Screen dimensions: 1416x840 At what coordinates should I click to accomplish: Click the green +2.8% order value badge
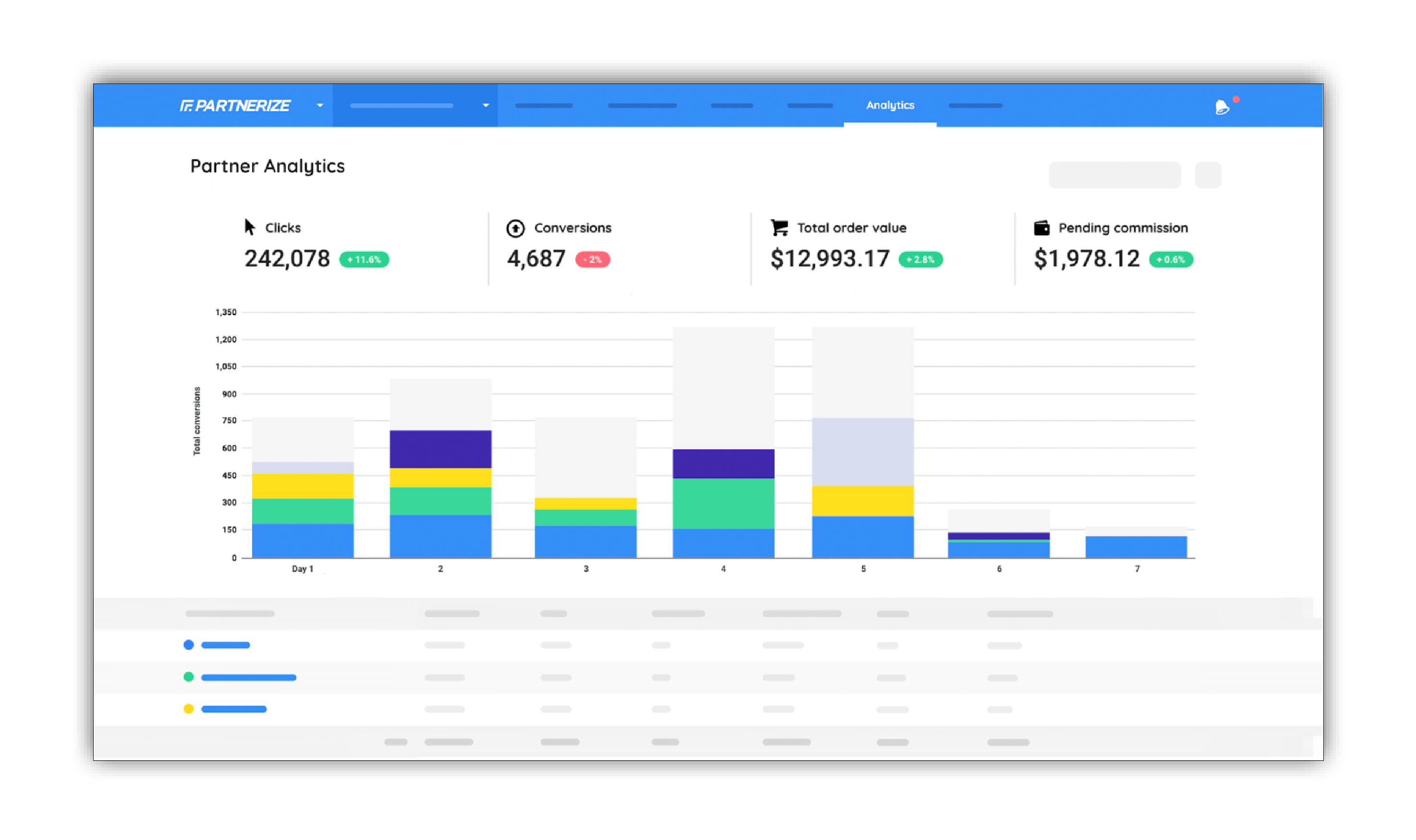click(x=920, y=259)
